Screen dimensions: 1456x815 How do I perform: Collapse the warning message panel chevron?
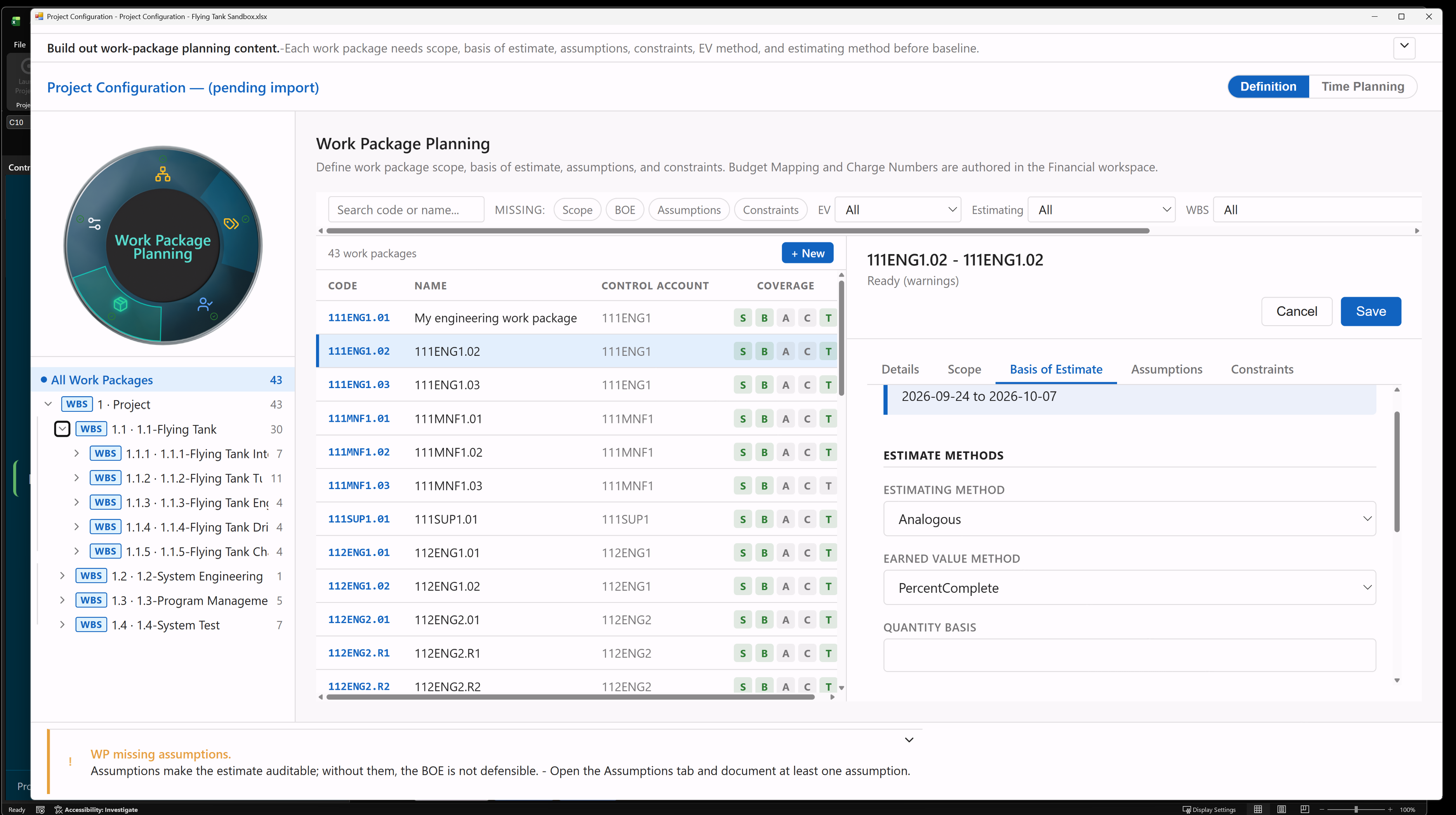click(909, 740)
